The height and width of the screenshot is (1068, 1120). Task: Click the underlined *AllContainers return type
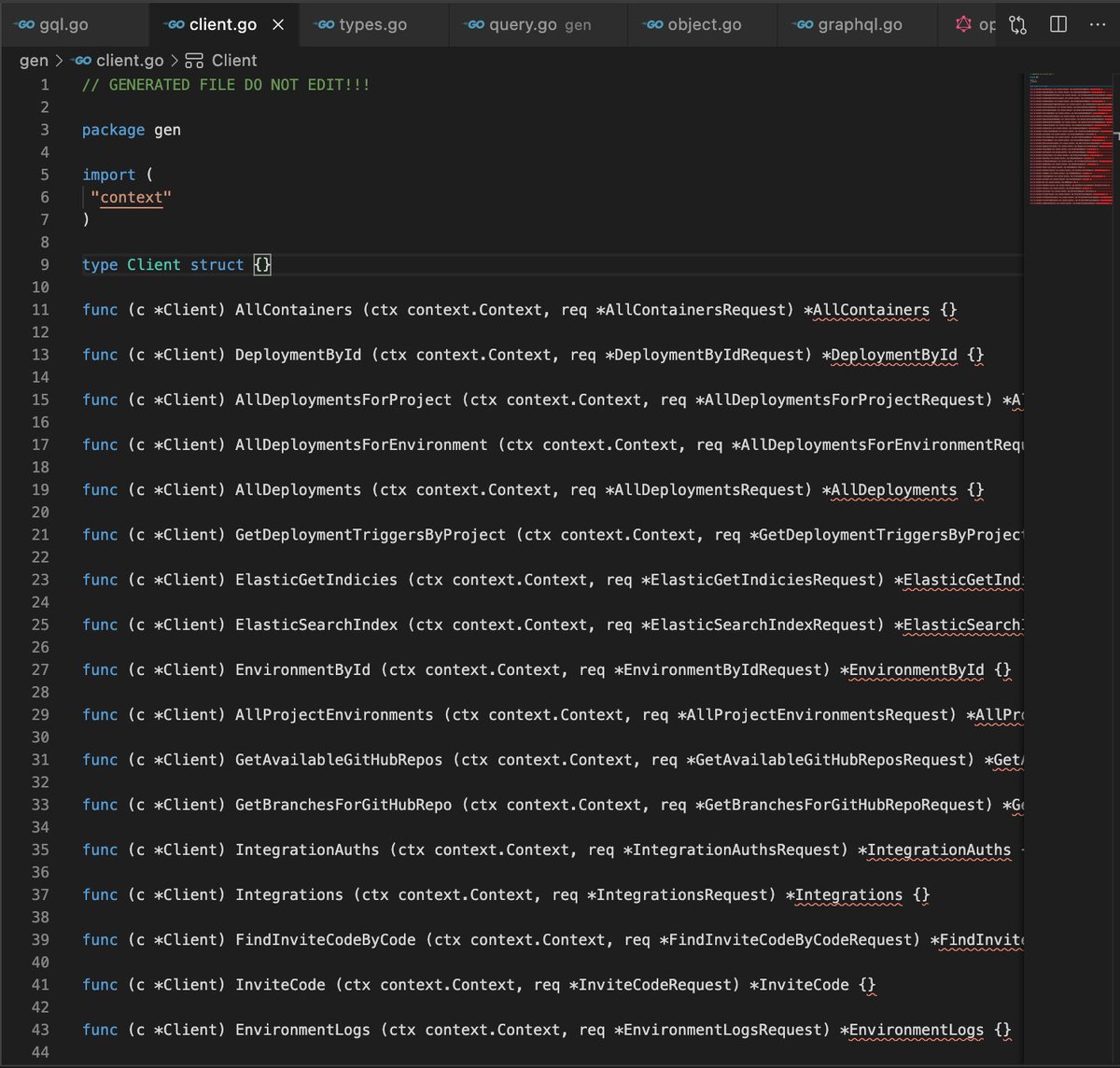(867, 310)
